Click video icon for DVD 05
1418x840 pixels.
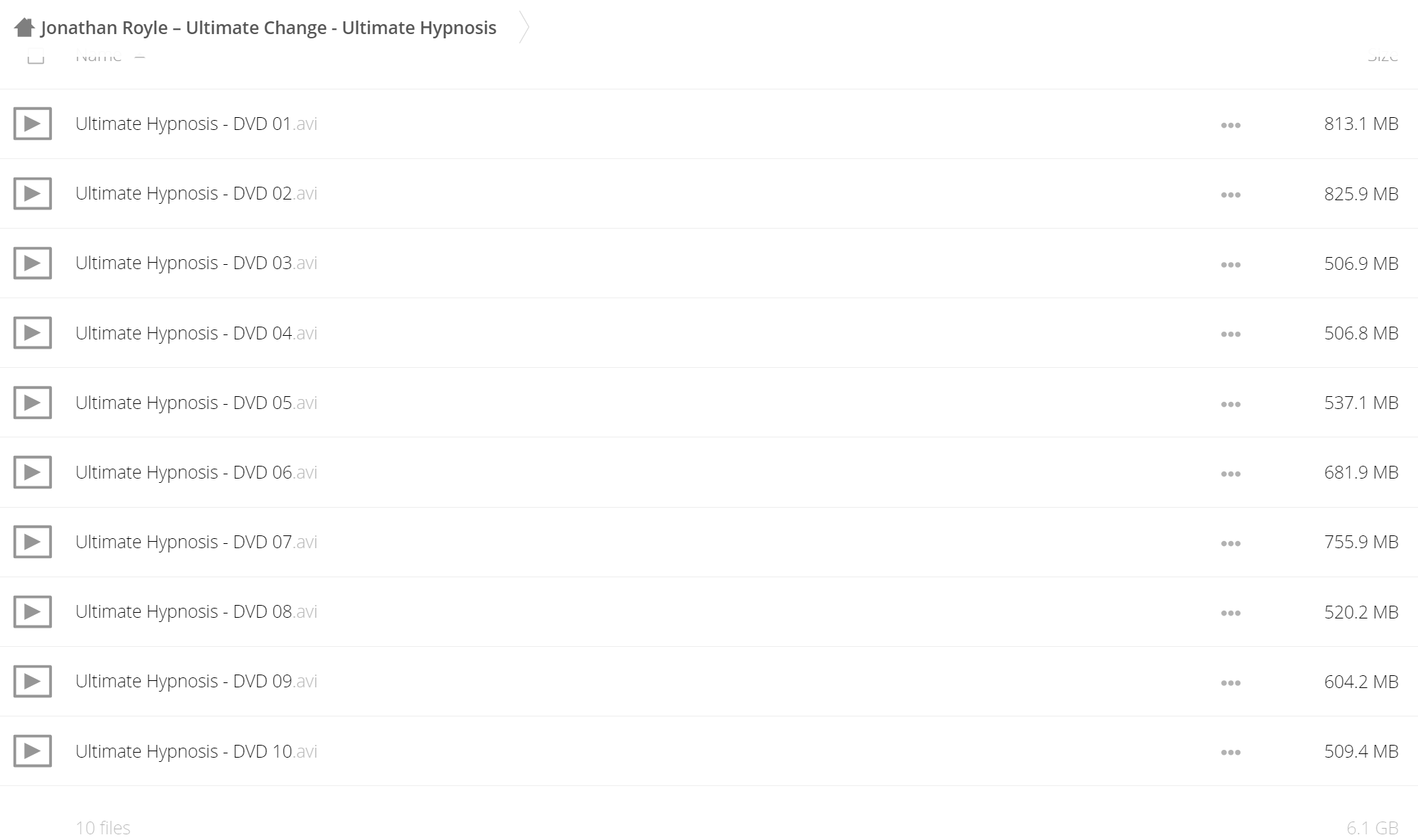tap(33, 403)
